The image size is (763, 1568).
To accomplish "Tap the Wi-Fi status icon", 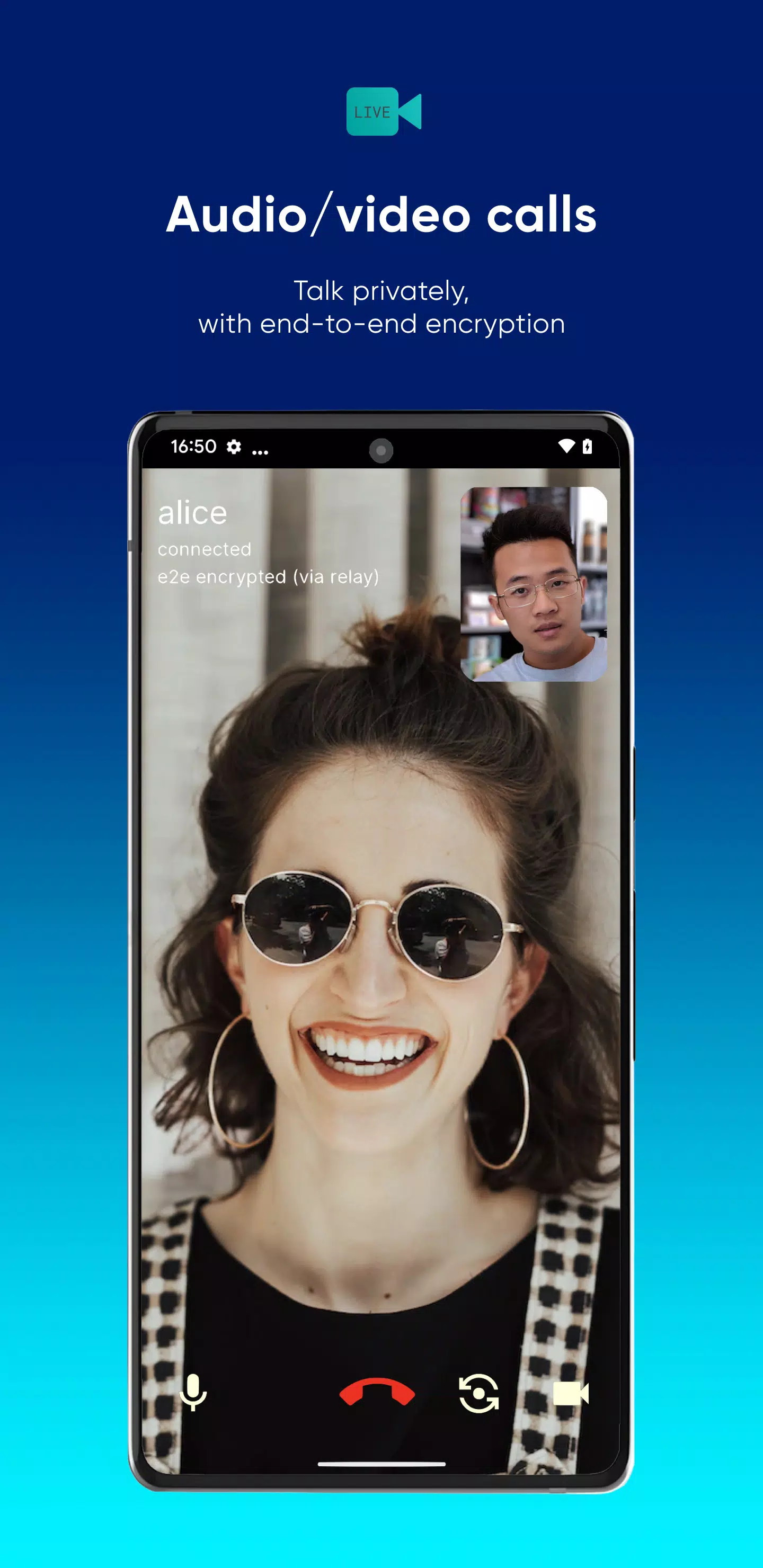I will tap(566, 446).
